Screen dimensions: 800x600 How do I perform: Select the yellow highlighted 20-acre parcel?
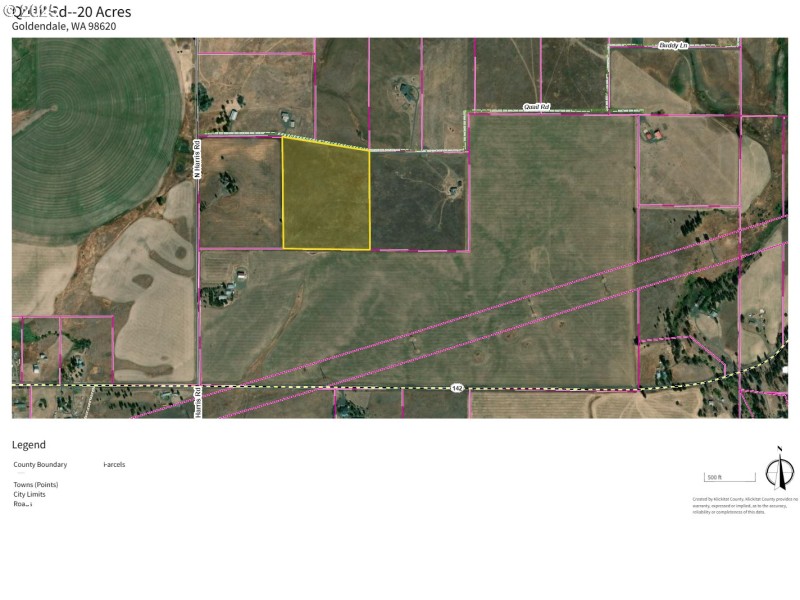coord(328,195)
